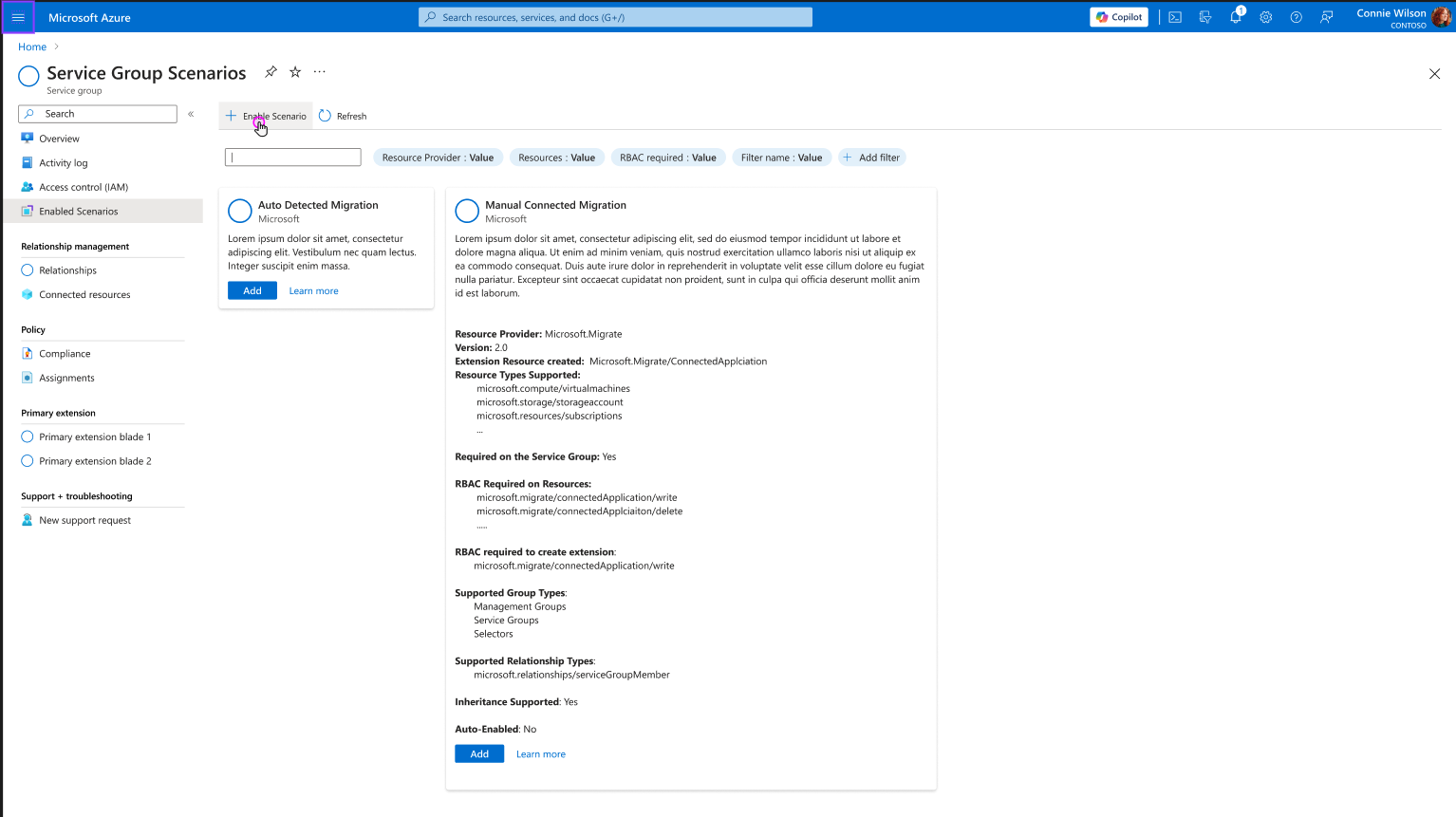The height and width of the screenshot is (817, 1456).
Task: Open Relationships under Relationship management
Action: tap(67, 270)
